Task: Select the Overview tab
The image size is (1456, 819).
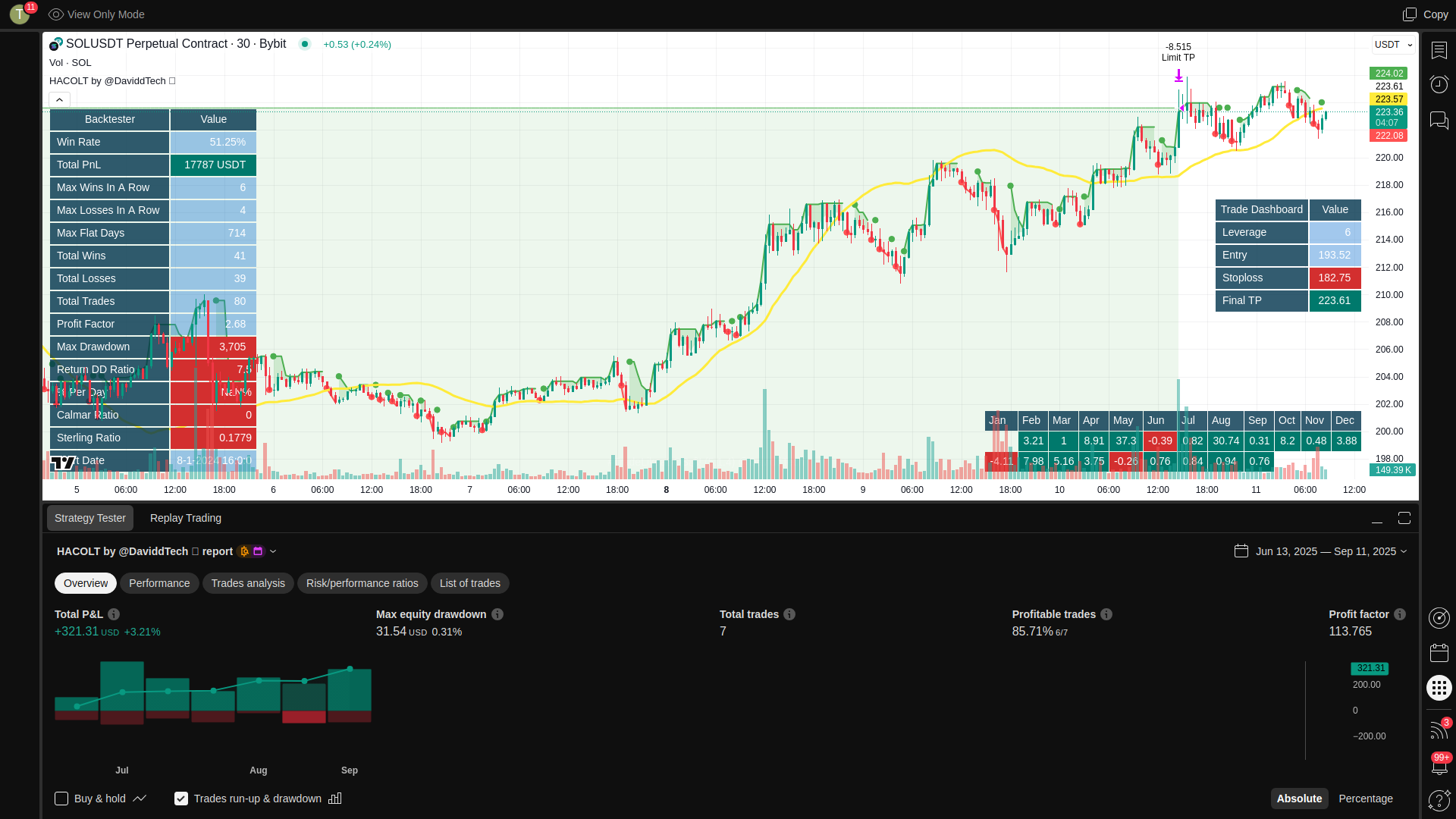Action: click(86, 583)
